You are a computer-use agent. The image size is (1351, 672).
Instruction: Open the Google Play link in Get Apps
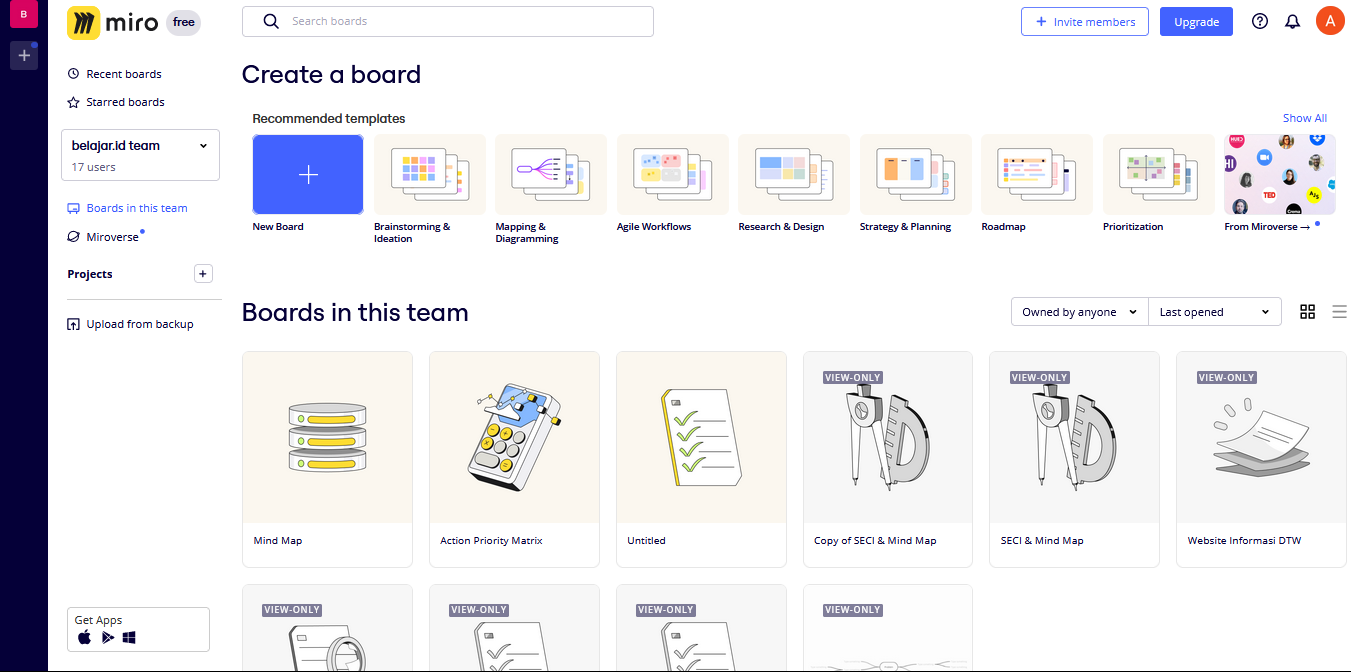[107, 637]
